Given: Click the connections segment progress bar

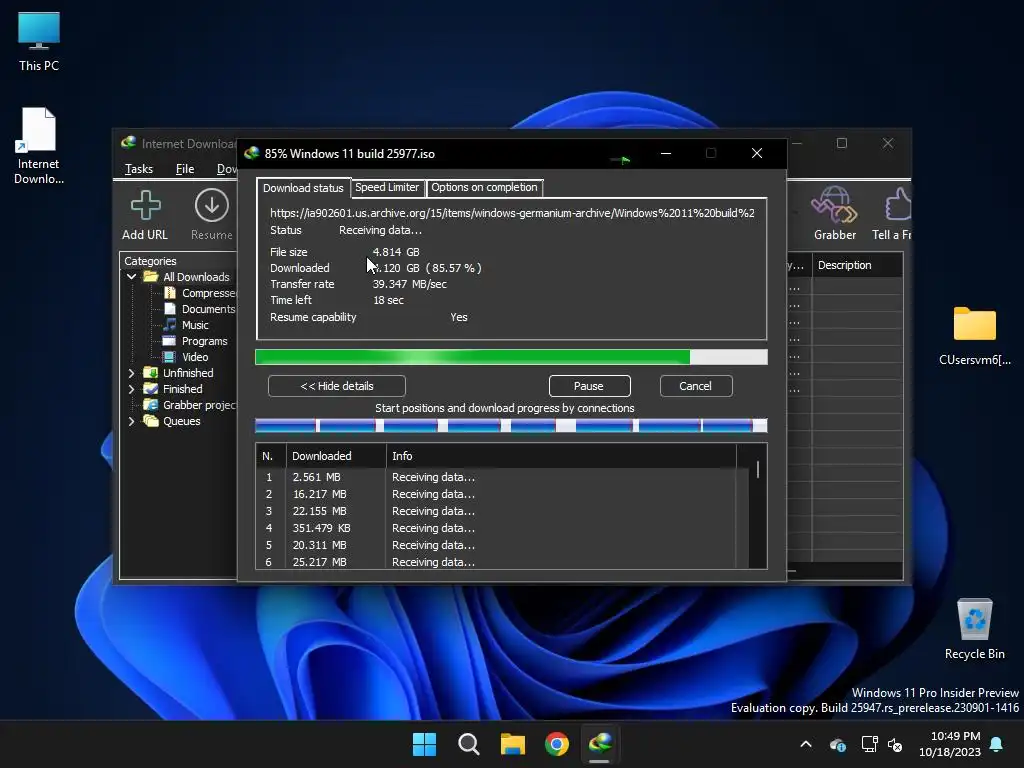Looking at the screenshot, I should tap(511, 426).
